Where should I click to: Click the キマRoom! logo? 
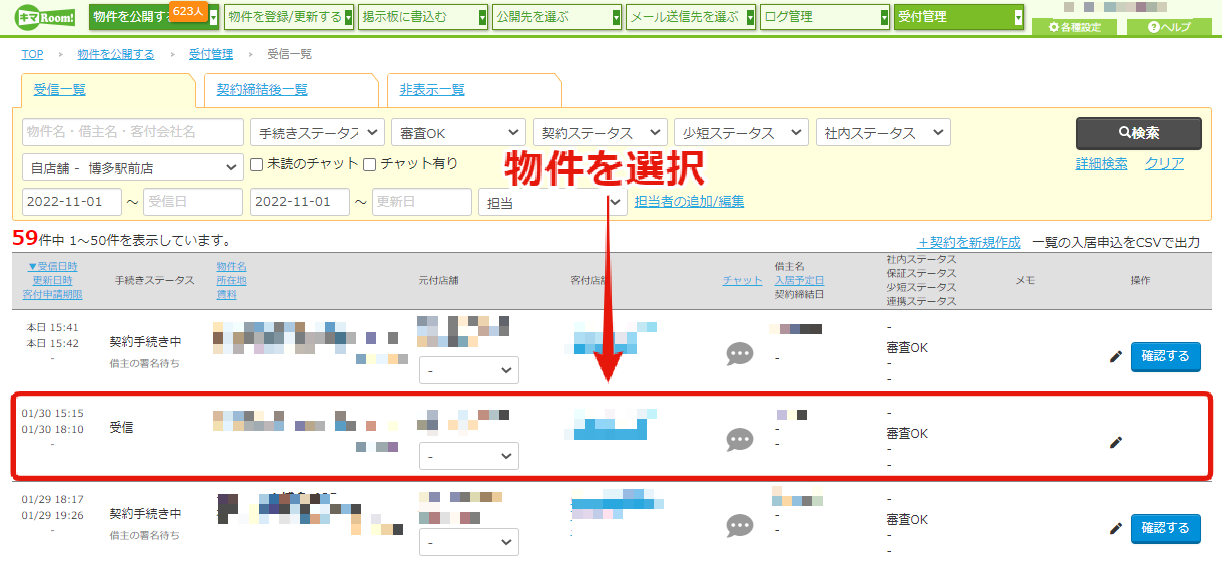tap(46, 17)
